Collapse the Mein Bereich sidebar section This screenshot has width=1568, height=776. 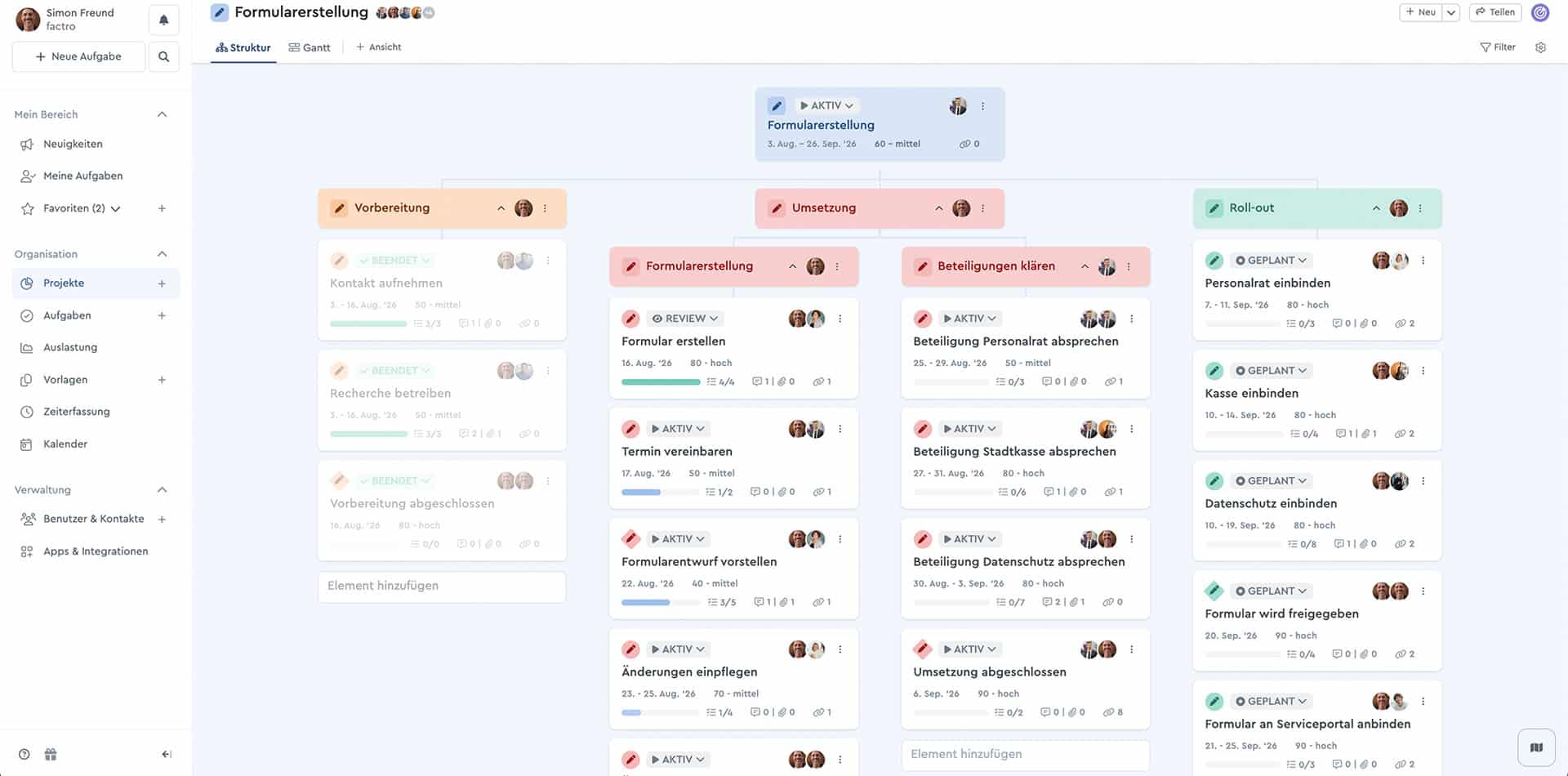162,114
